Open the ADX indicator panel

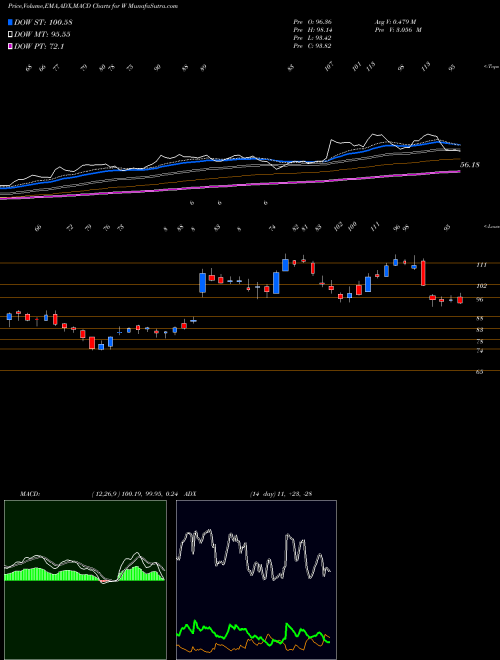(x=256, y=580)
